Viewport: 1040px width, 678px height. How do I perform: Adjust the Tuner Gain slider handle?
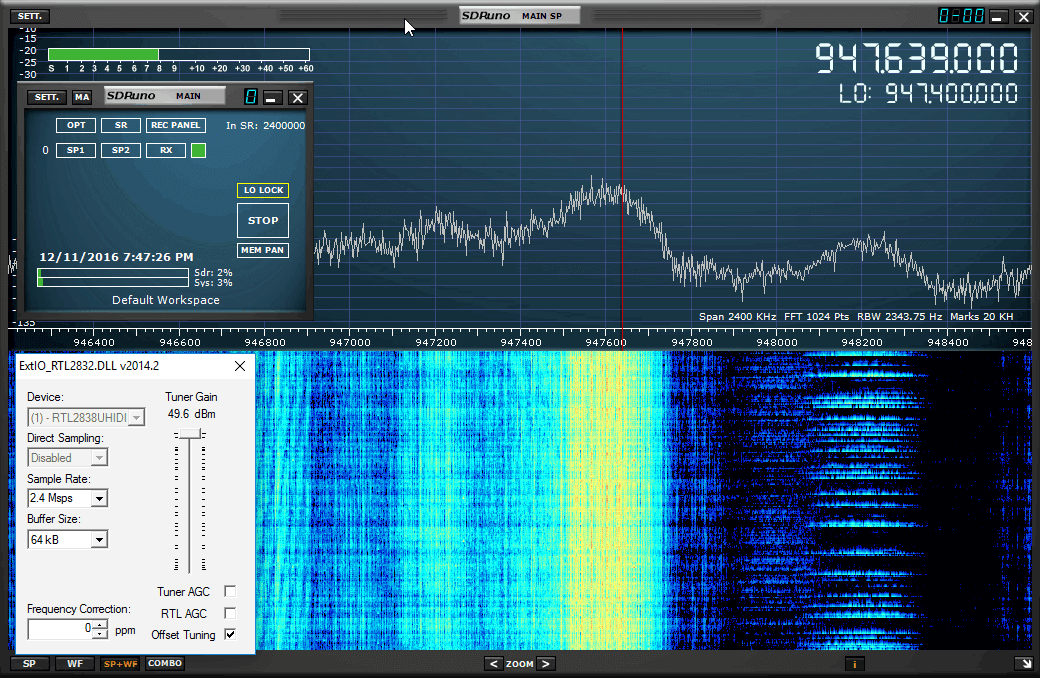(190, 435)
